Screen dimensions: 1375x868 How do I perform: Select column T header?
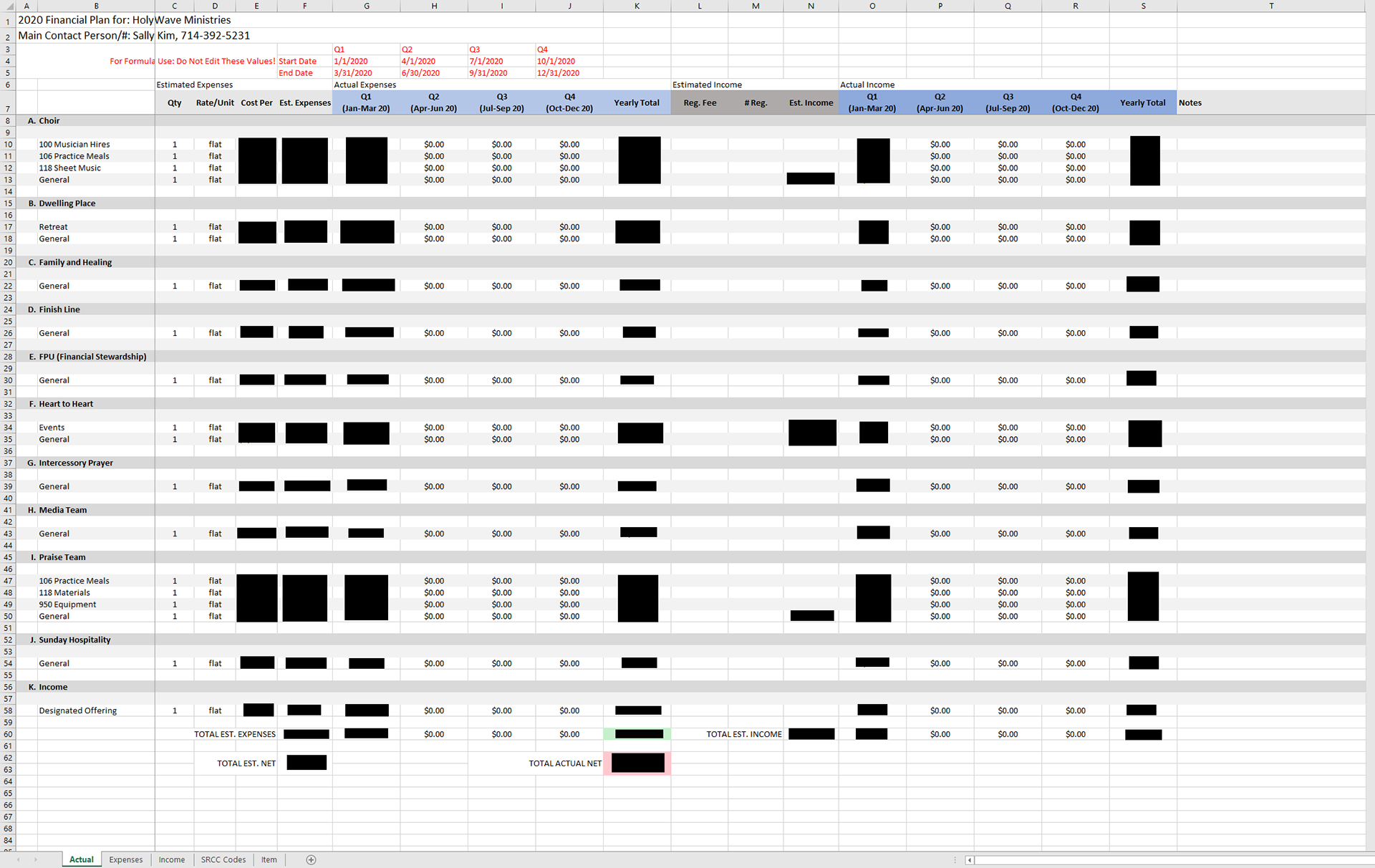(1271, 6)
